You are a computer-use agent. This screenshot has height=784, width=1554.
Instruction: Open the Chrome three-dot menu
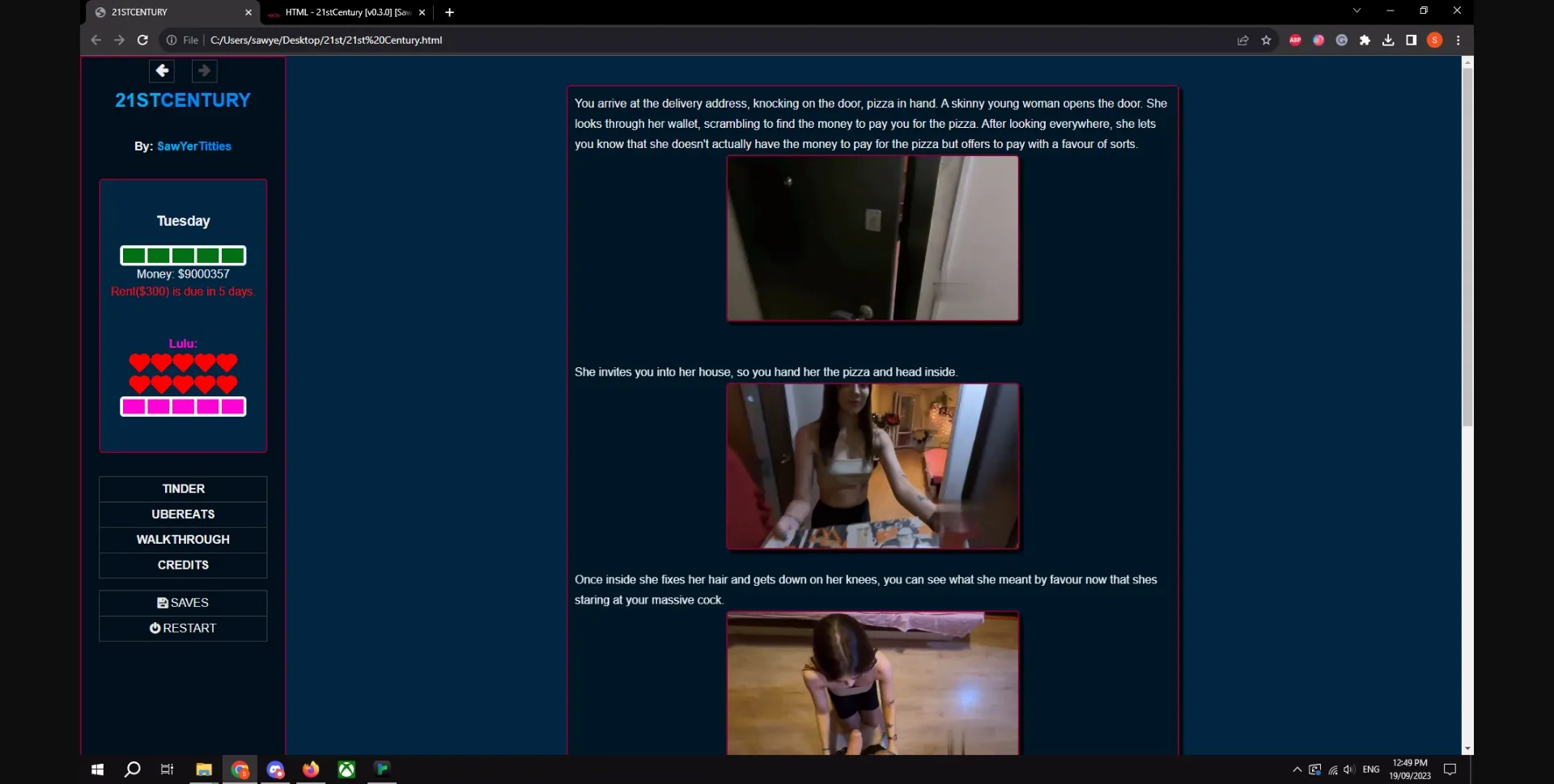pyautogui.click(x=1458, y=40)
